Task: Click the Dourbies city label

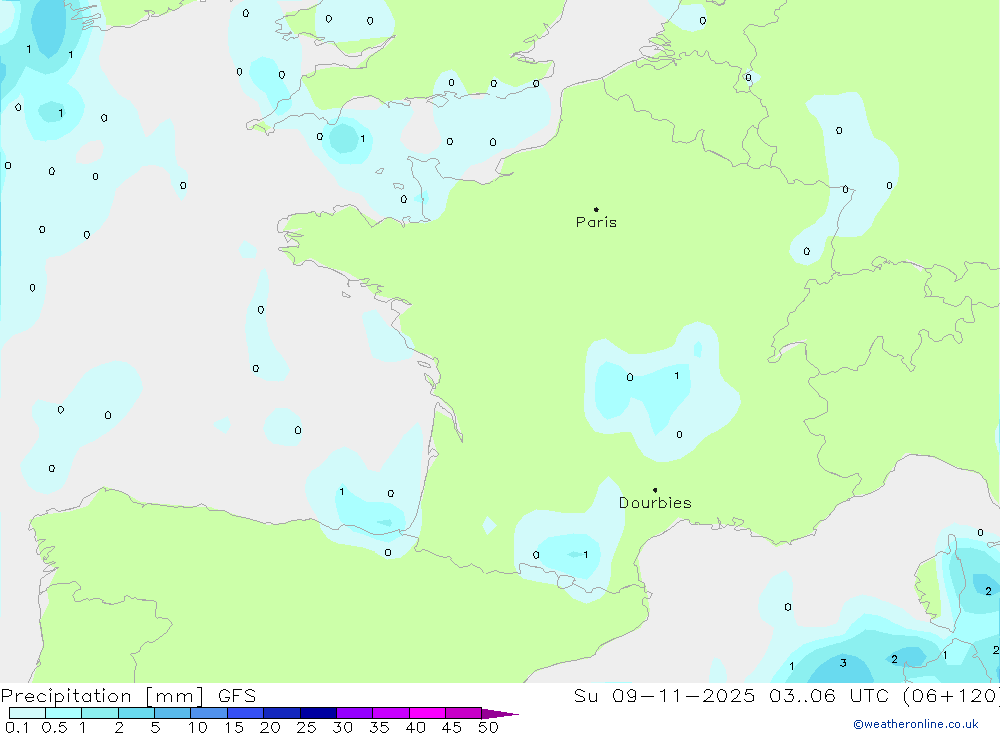Action: (x=655, y=503)
